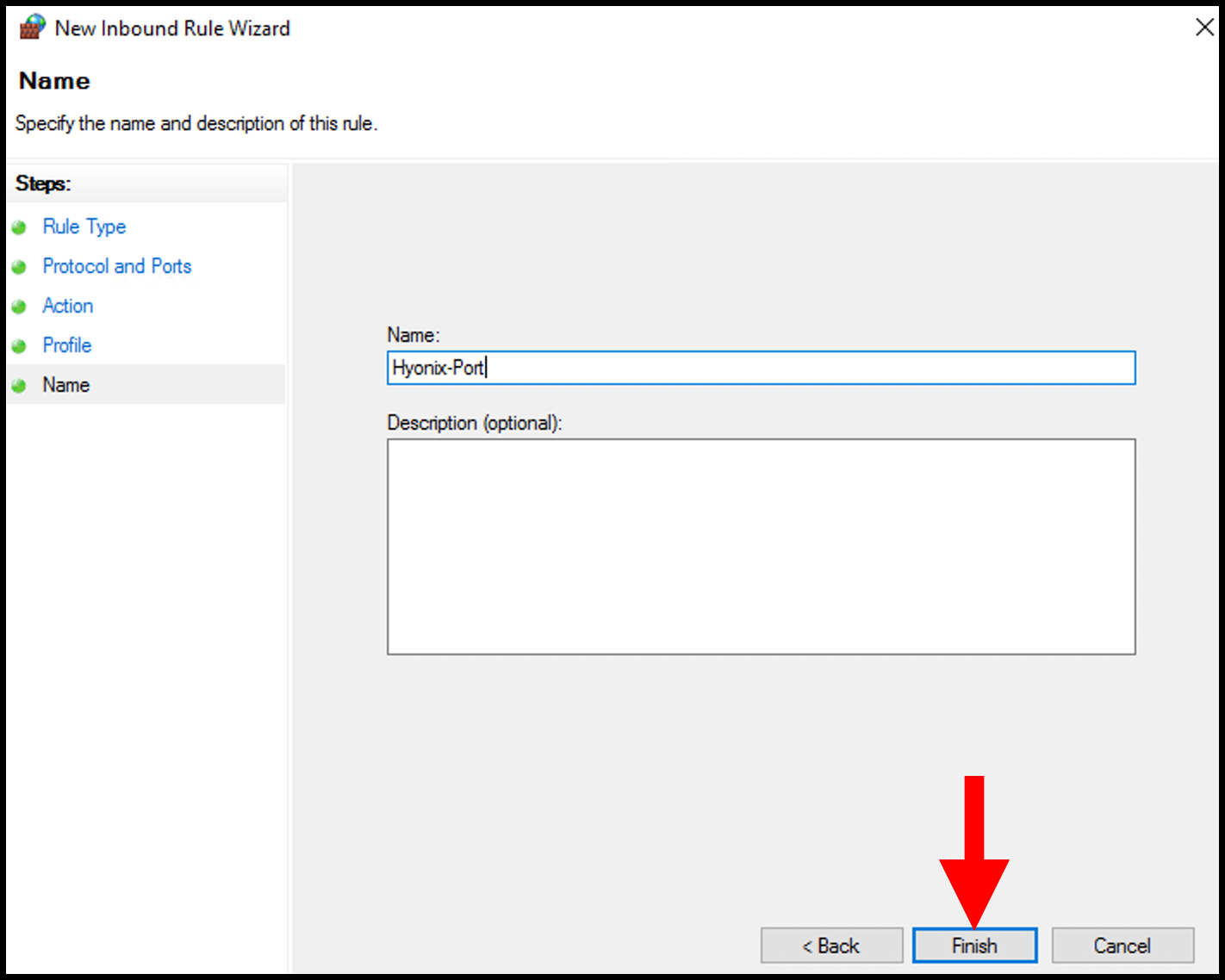
Task: Click inside the Name text field
Action: point(762,368)
